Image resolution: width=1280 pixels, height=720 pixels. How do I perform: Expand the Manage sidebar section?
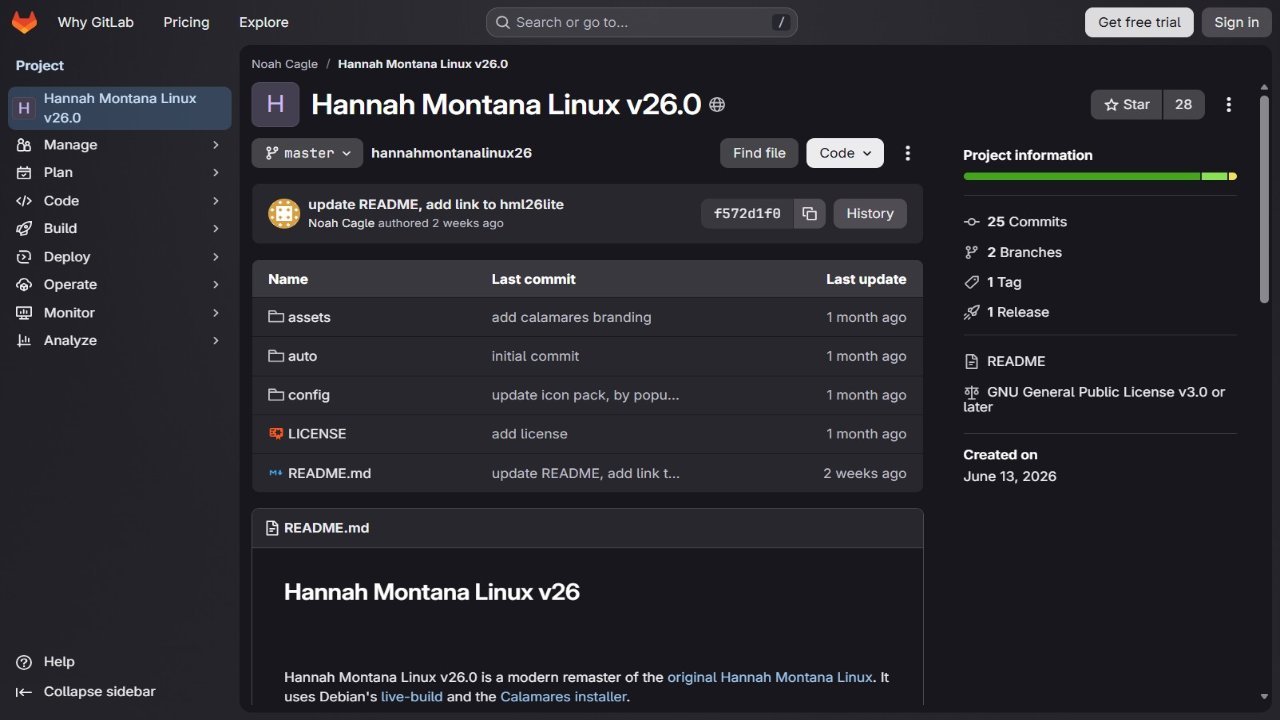pyautogui.click(x=120, y=145)
